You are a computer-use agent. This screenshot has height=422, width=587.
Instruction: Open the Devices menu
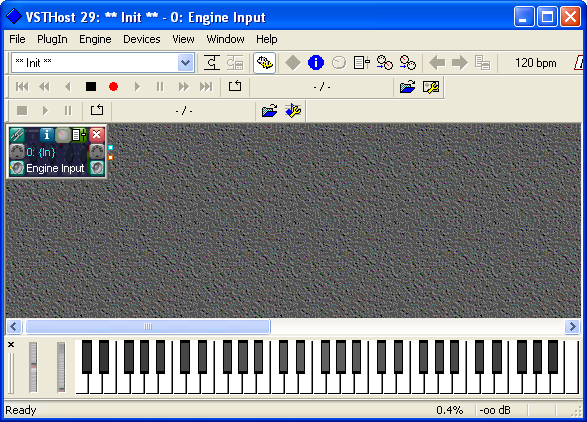coord(142,39)
